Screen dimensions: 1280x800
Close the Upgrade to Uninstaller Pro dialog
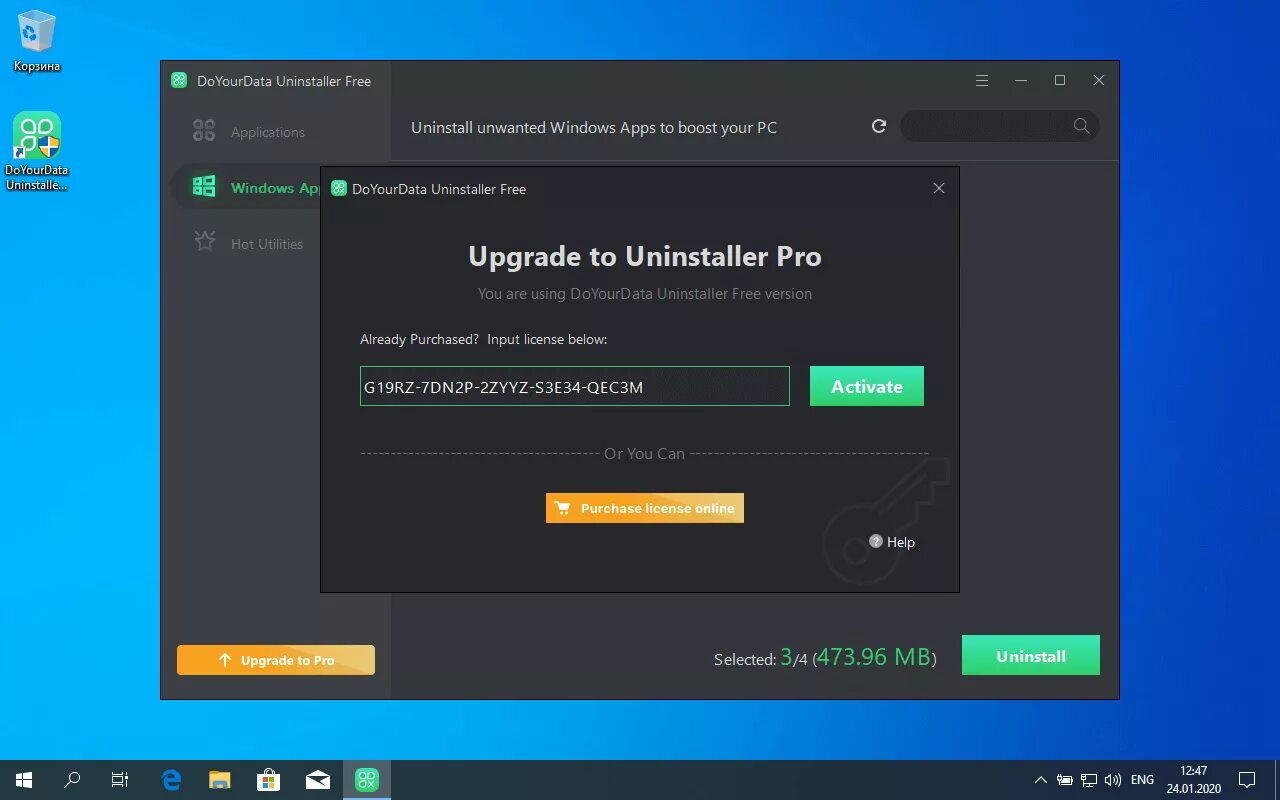tap(938, 188)
